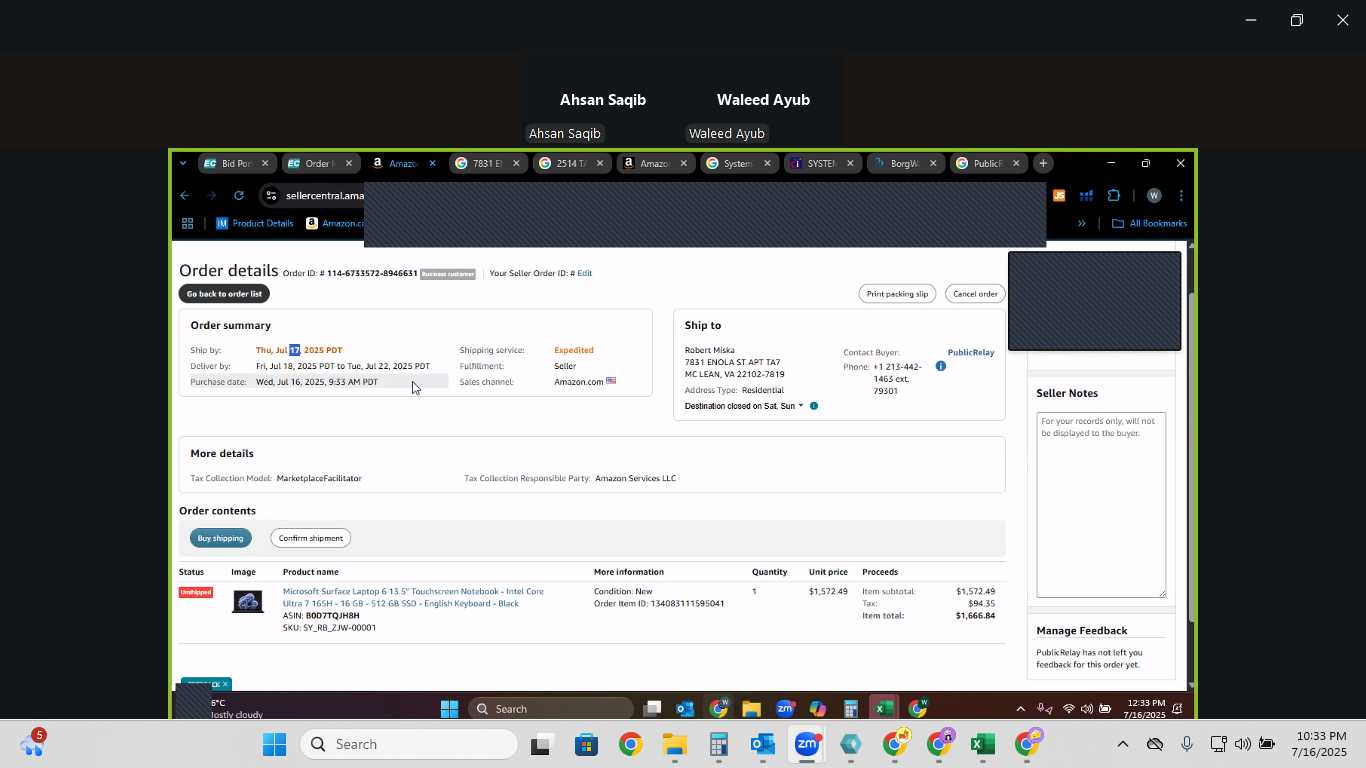Open the Chrome Extensions puzzle icon

tap(1114, 196)
